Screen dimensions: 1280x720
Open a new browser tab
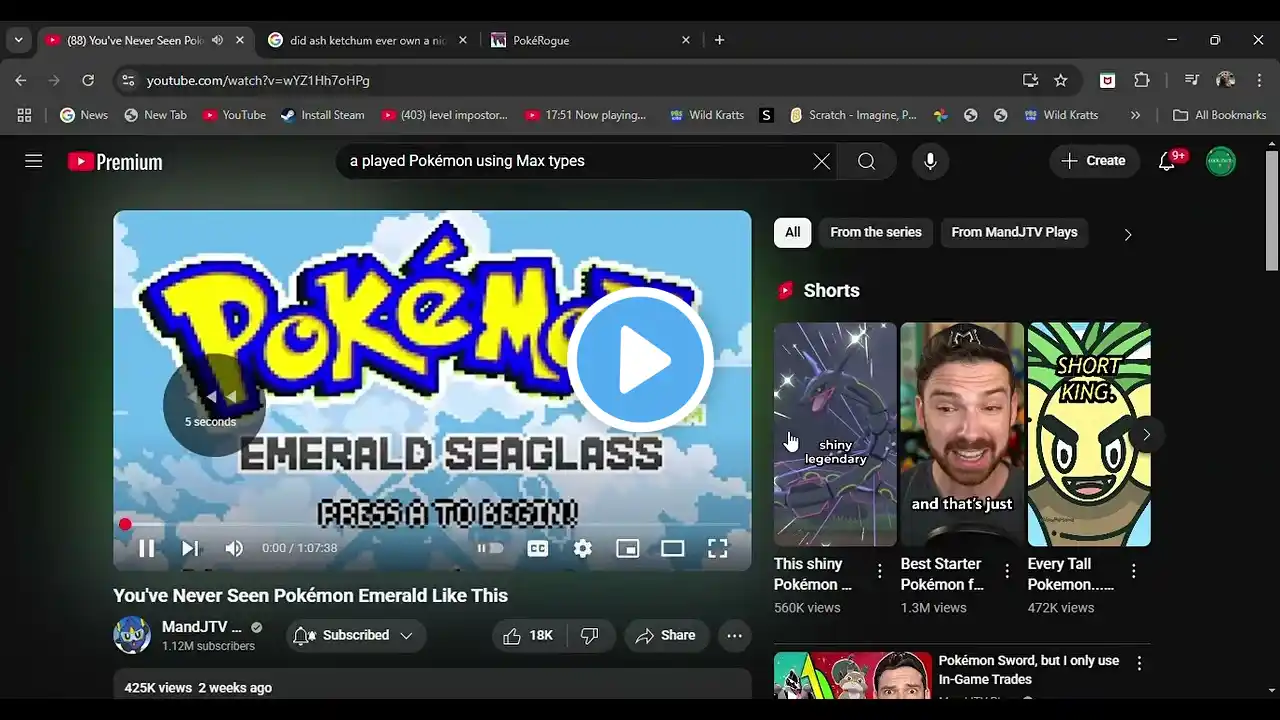719,40
